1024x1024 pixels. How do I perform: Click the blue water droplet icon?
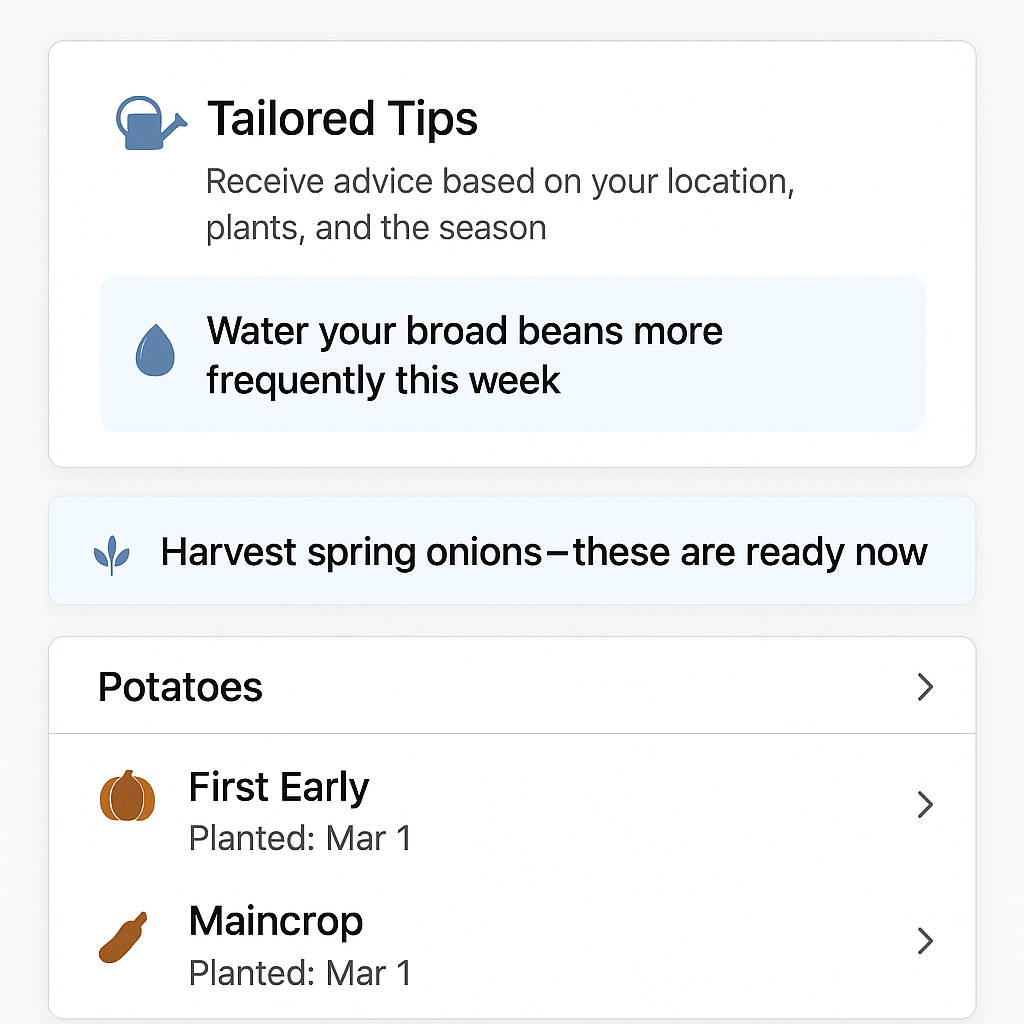(155, 350)
